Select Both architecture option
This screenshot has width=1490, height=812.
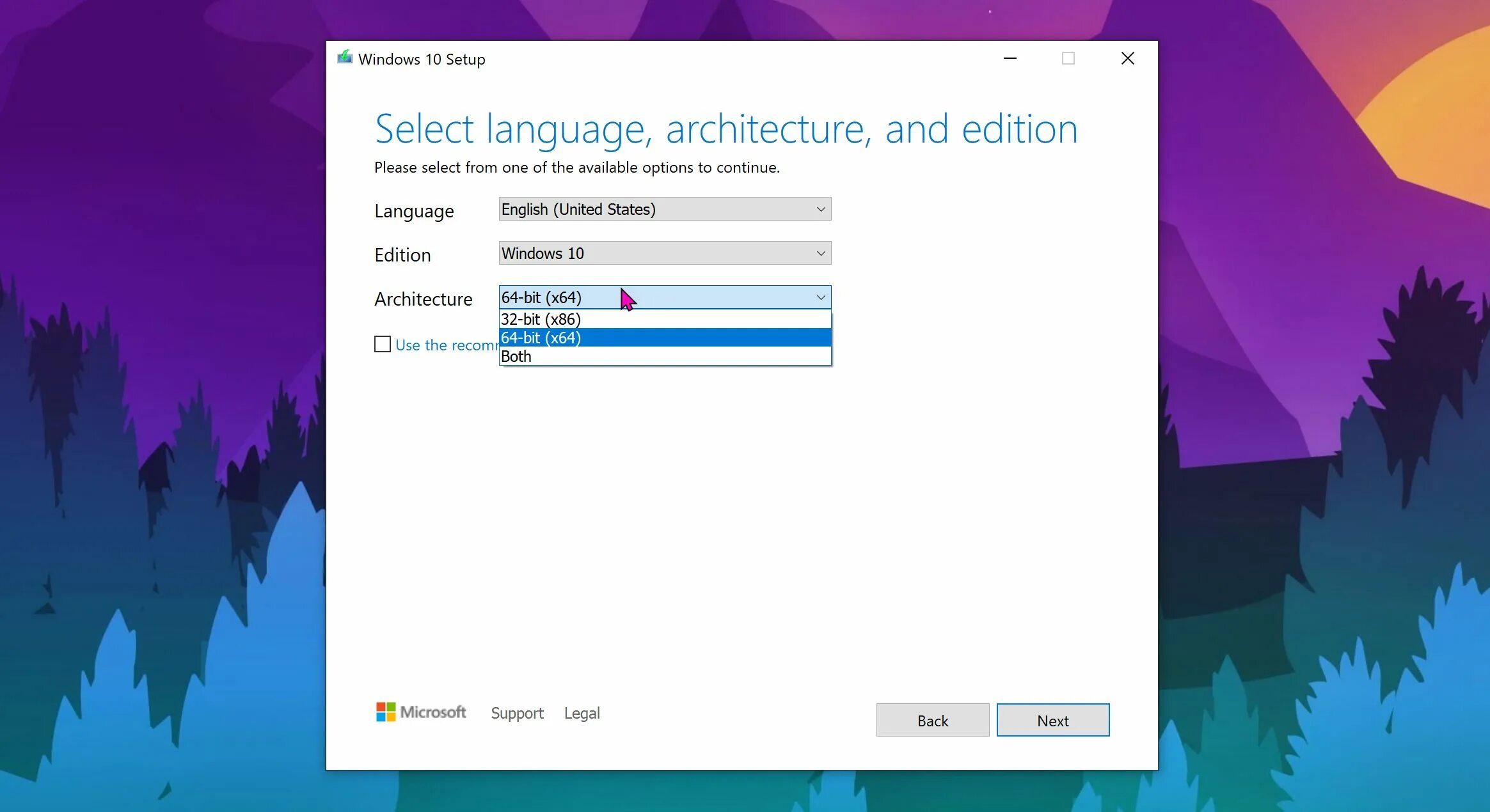tap(665, 356)
